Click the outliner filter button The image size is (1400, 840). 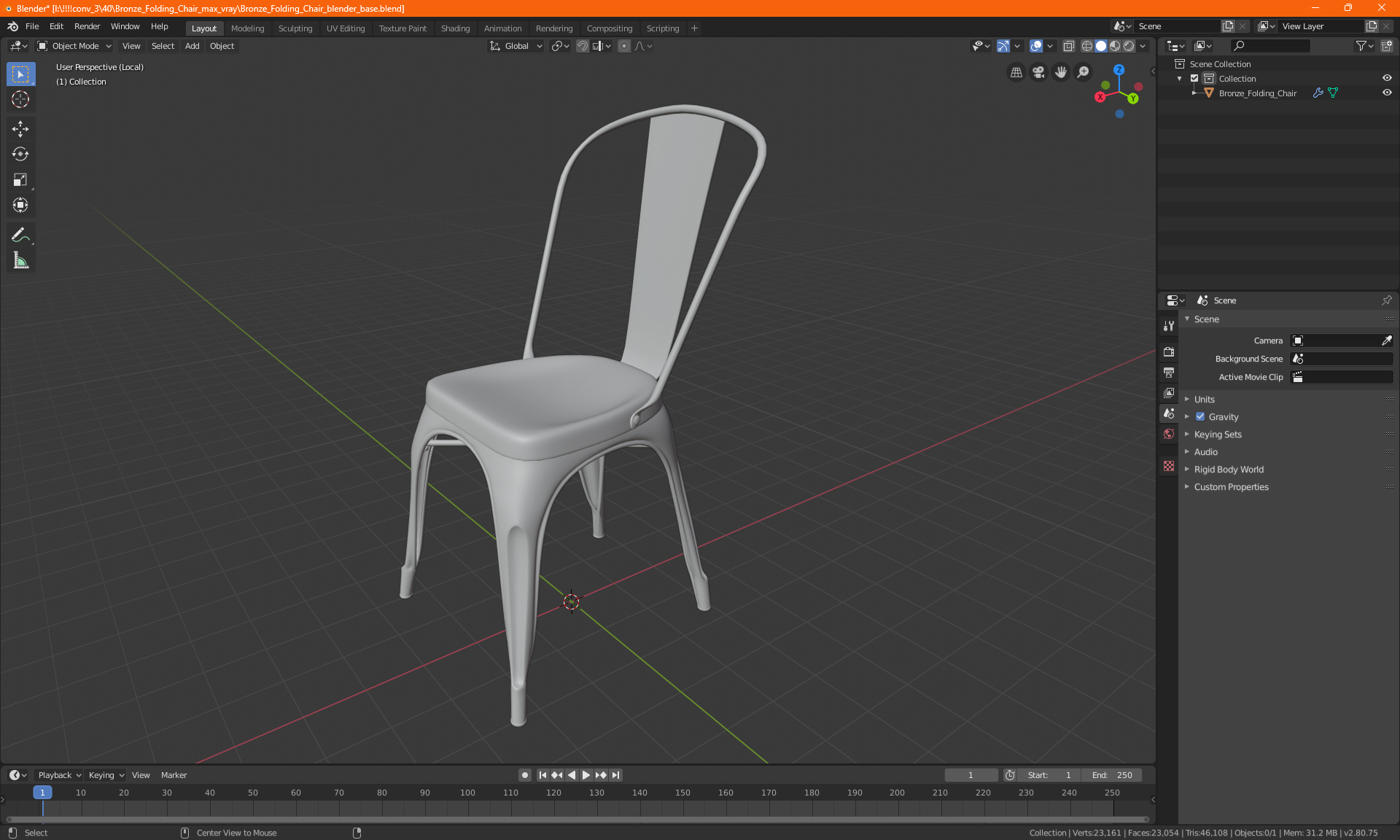coord(1364,46)
